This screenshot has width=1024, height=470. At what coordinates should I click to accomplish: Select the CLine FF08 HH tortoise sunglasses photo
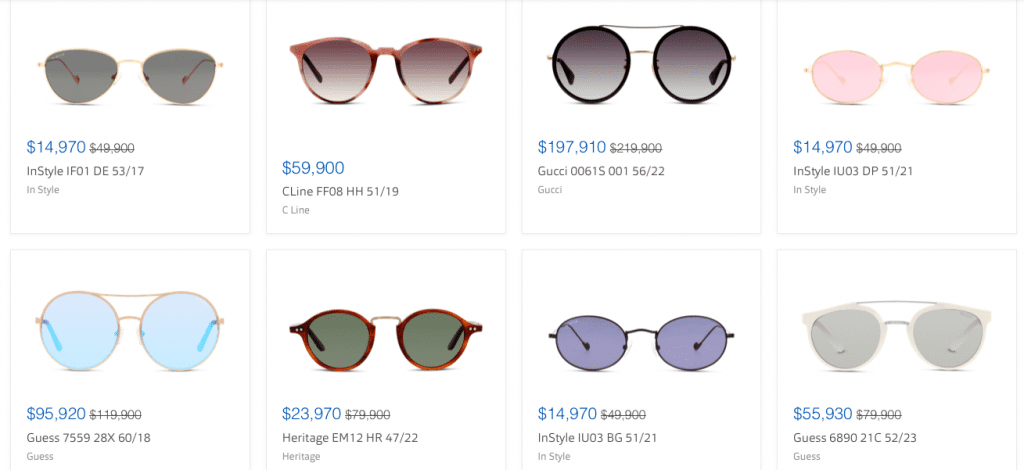tap(385, 70)
